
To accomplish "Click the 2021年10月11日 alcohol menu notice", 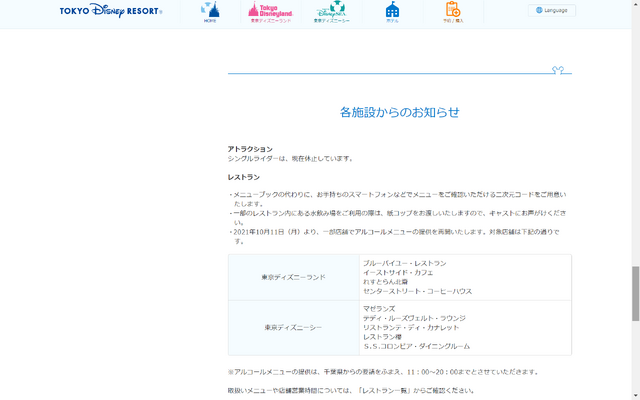I will 397,236.
